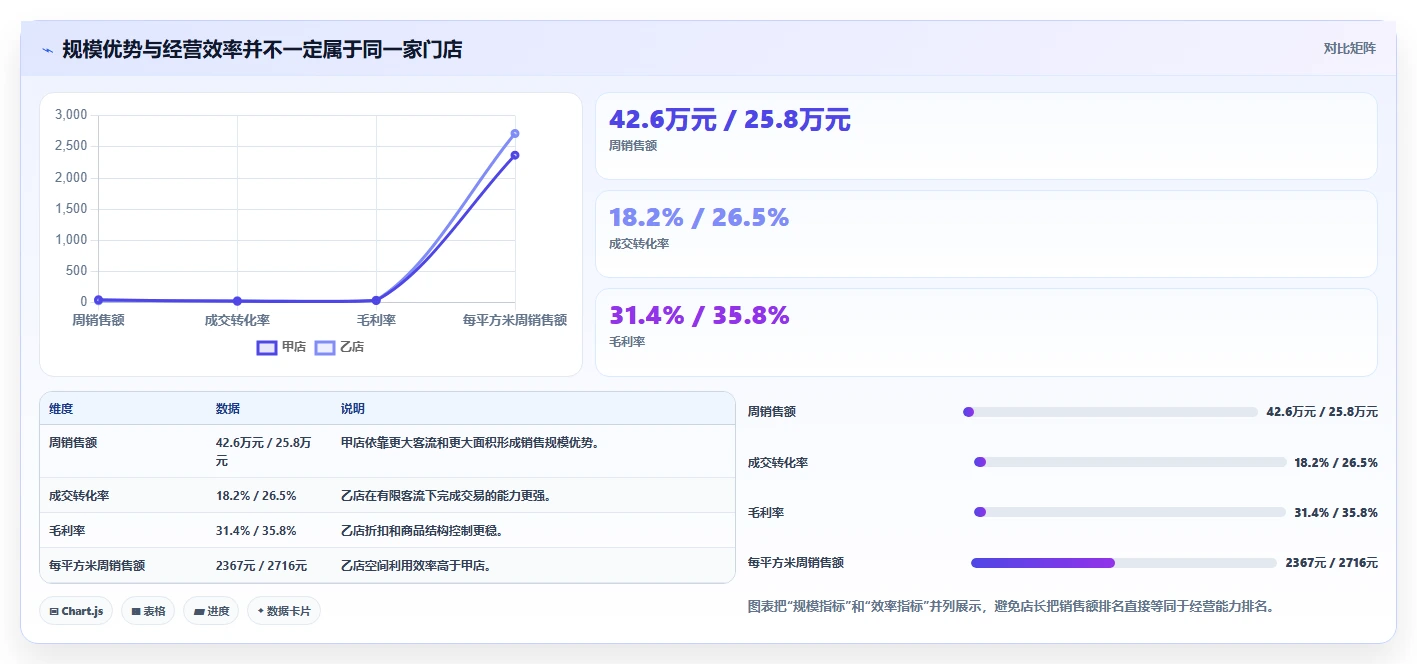The height and width of the screenshot is (664, 1417).
Task: Click the chart data point above 成交转化率
Action: 237,301
